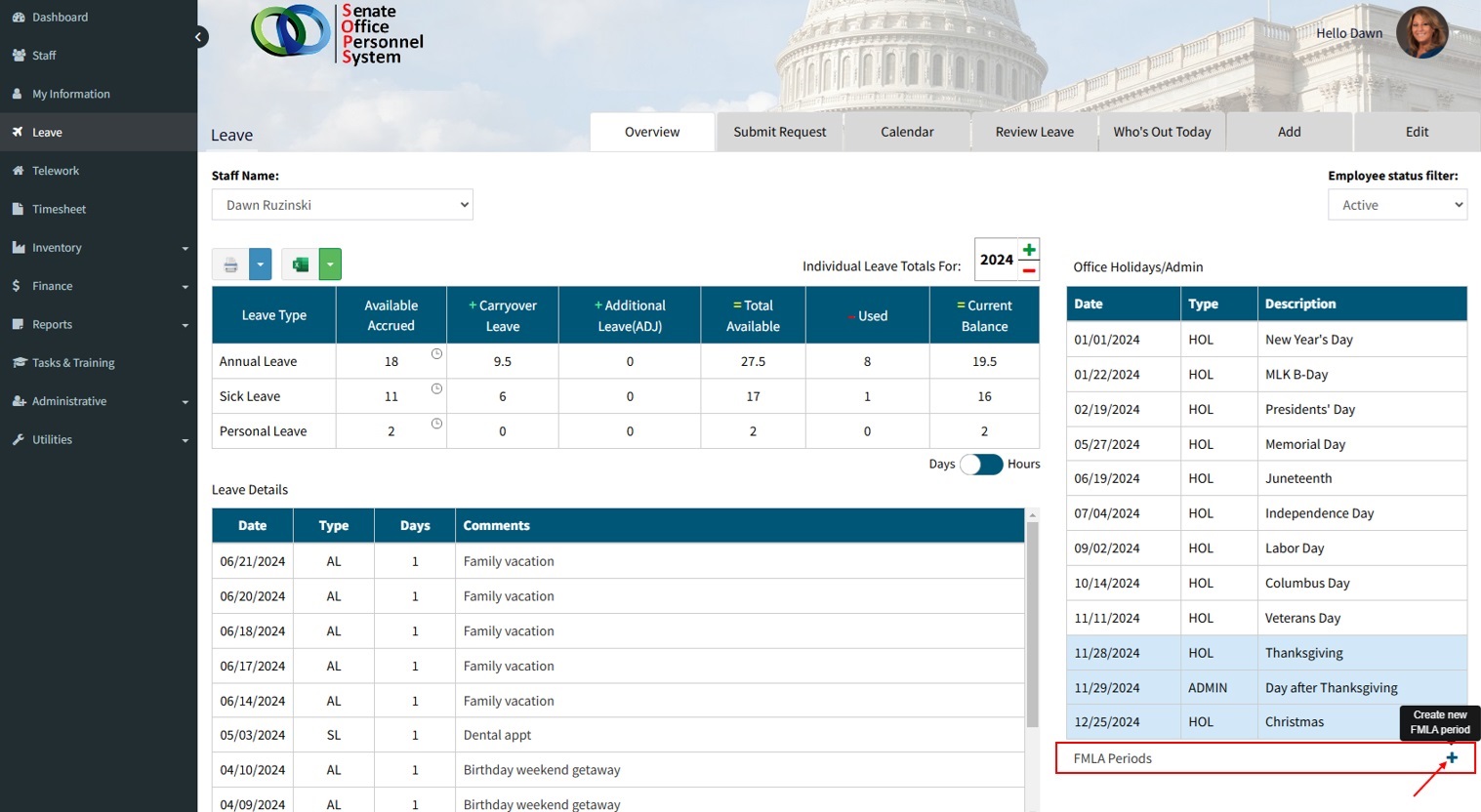Click the Leave Details scrollbar
This screenshot has height=812, width=1481.
[1033, 625]
